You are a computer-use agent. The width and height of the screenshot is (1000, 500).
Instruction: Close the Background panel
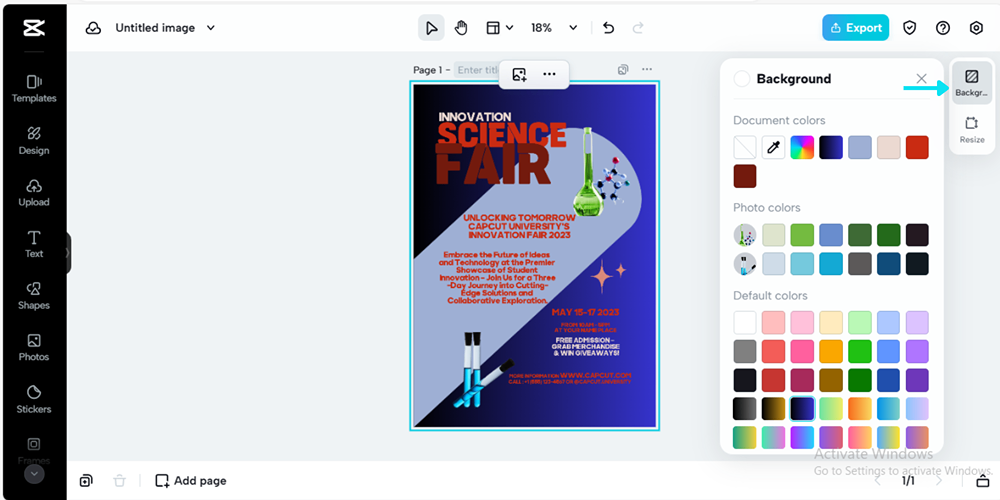pos(921,78)
